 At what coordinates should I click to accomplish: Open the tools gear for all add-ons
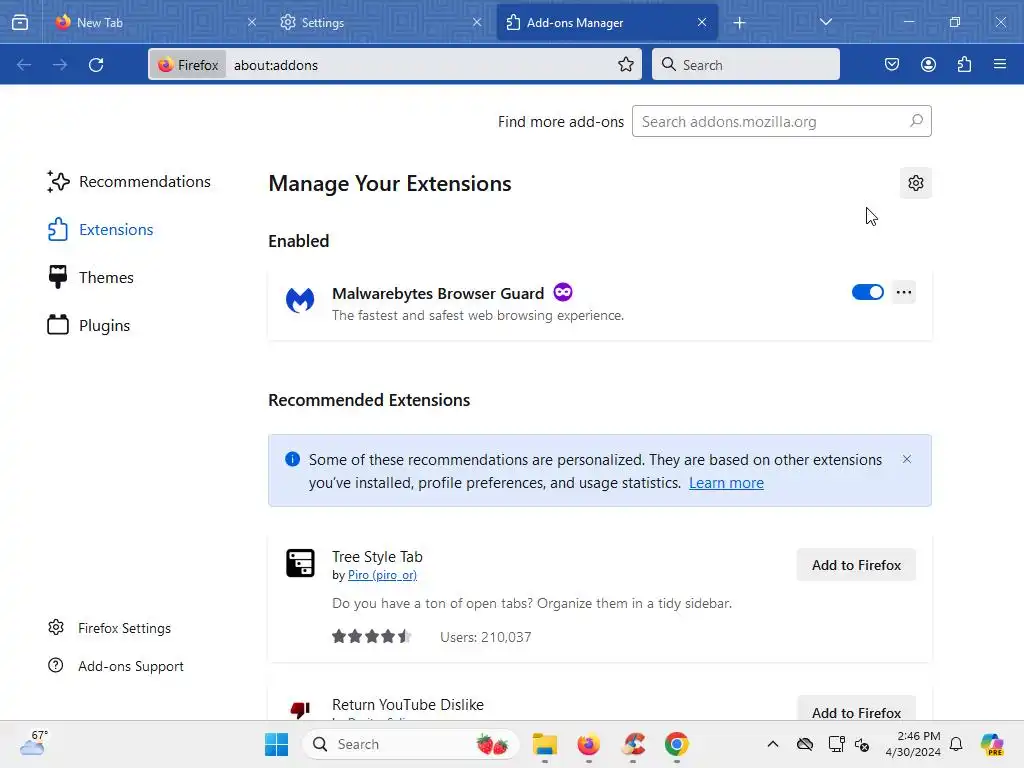[x=916, y=183]
